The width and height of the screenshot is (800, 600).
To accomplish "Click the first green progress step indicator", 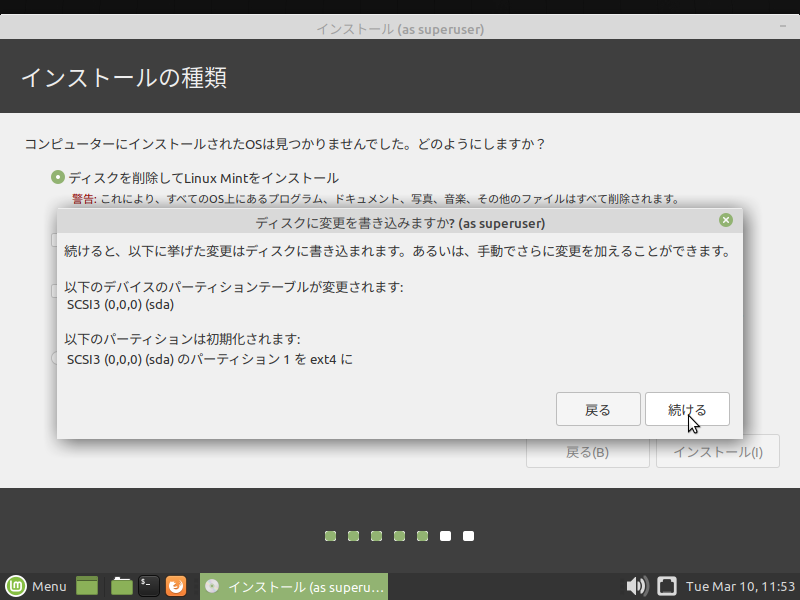I will (x=331, y=536).
